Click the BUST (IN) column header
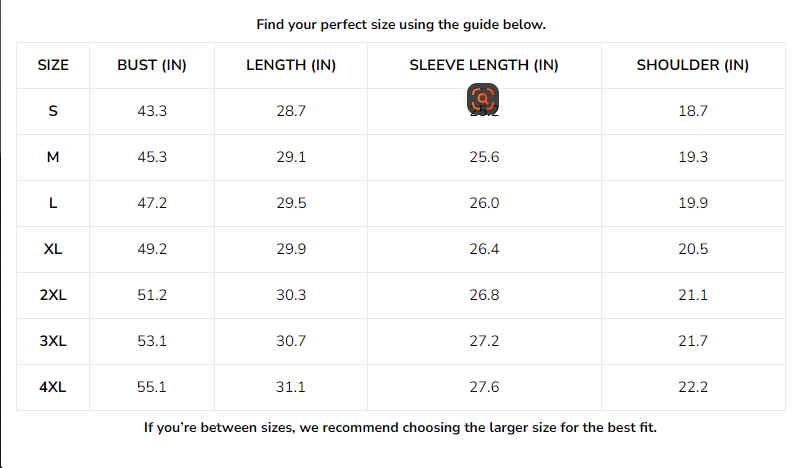The height and width of the screenshot is (468, 797). [152, 66]
